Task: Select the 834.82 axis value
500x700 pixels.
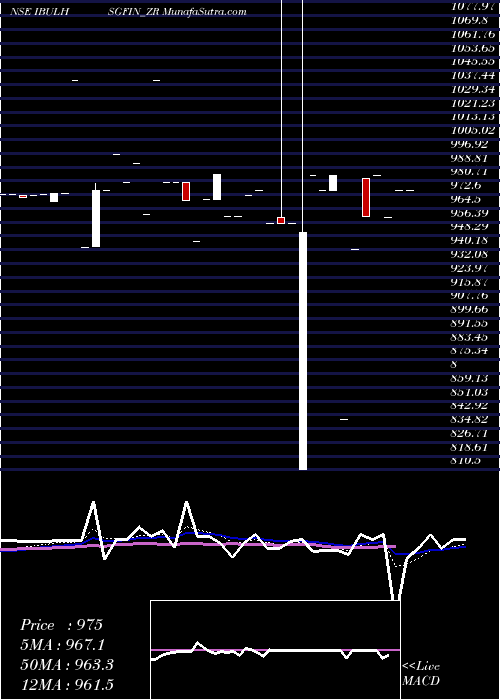Action: 470,420
